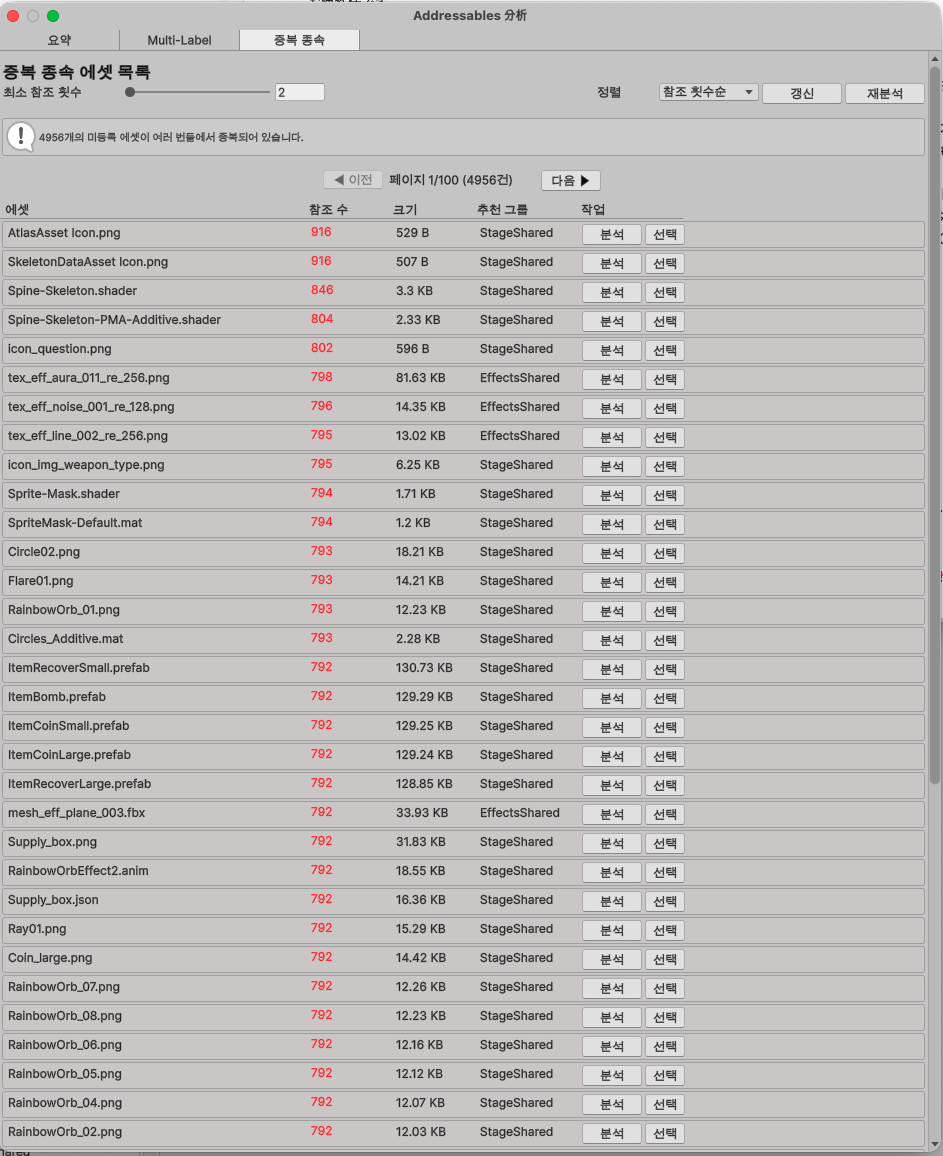Switch to the 요약 tab
This screenshot has height=1156, width=943.
pyautogui.click(x=59, y=40)
